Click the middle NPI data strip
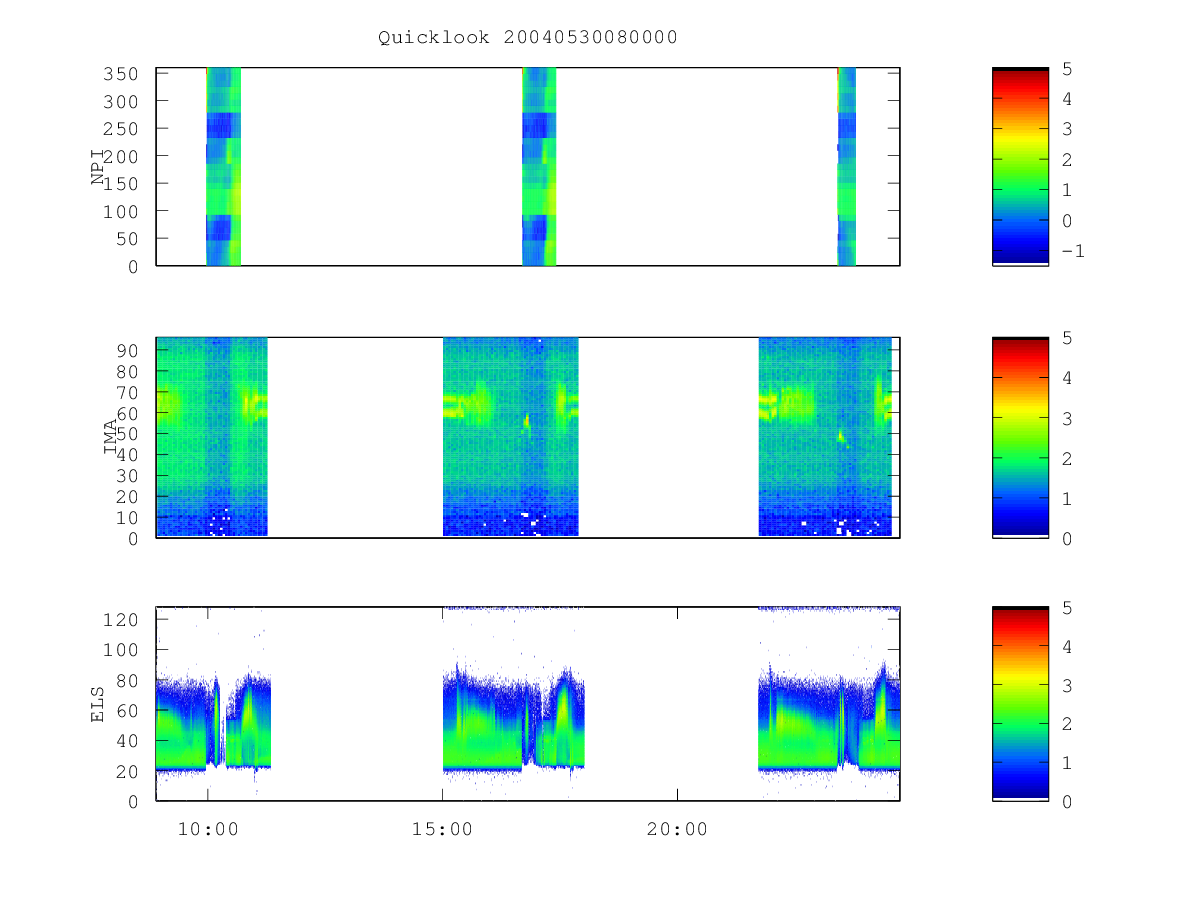This screenshot has height=900, width=1200. (x=539, y=166)
